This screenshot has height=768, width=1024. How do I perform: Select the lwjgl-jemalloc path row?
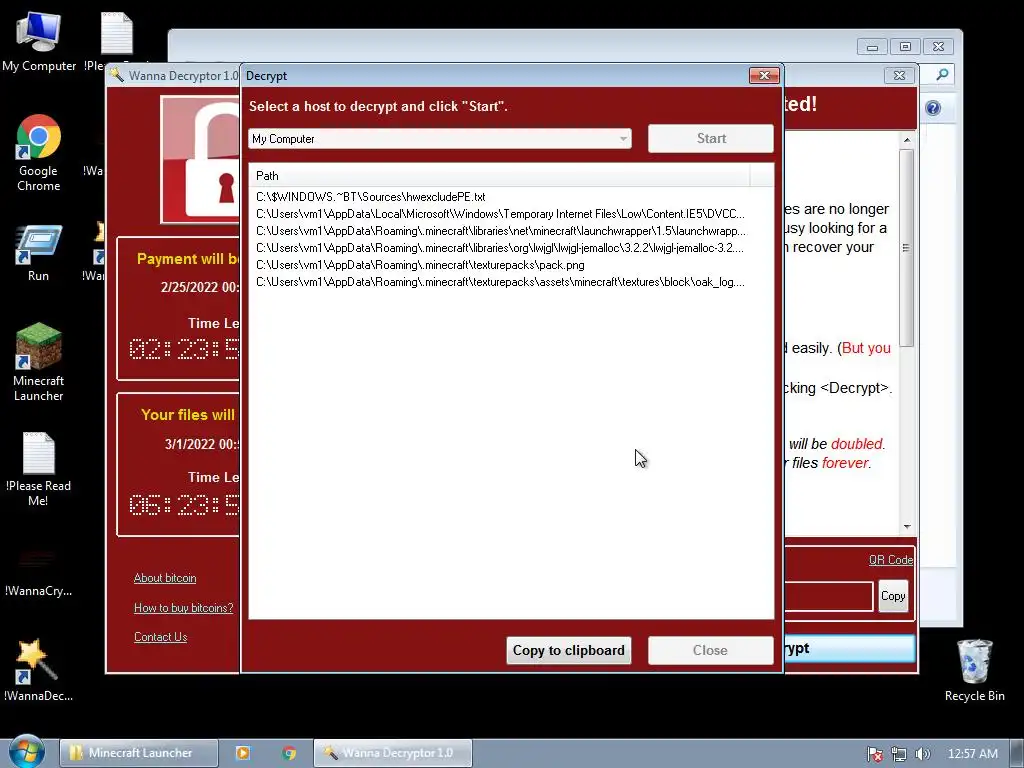coord(500,248)
